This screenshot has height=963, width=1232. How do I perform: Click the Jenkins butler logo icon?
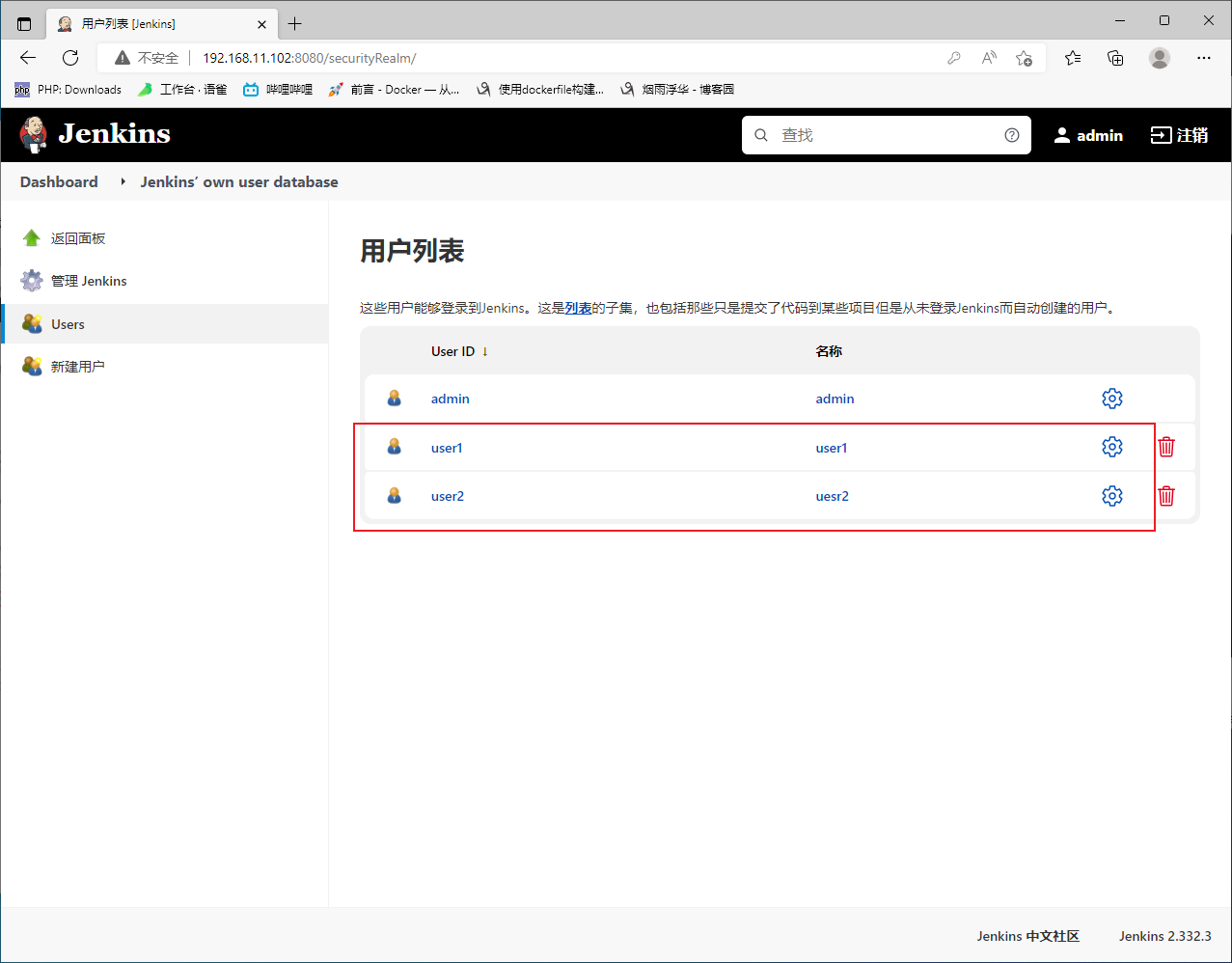coord(34,134)
